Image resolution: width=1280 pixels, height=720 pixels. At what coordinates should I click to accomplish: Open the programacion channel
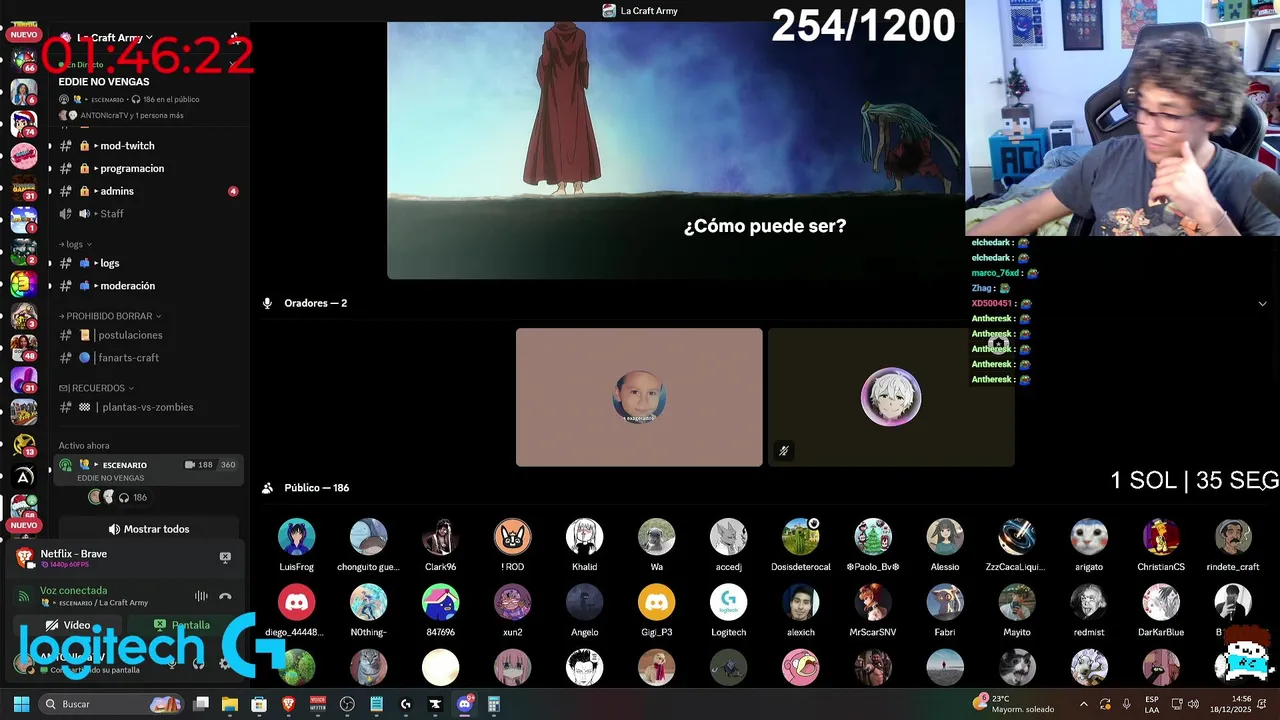146,168
